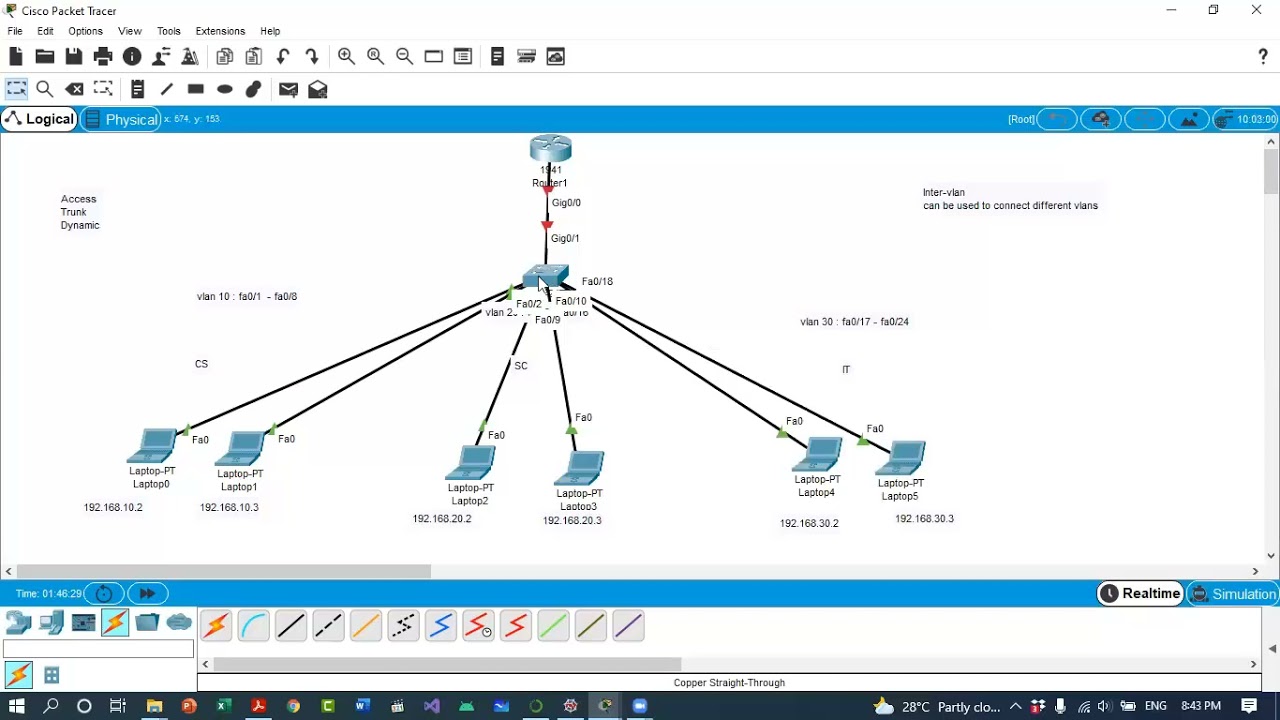Select the Draw Freeform tool
This screenshot has height=720, width=1280.
(254, 89)
